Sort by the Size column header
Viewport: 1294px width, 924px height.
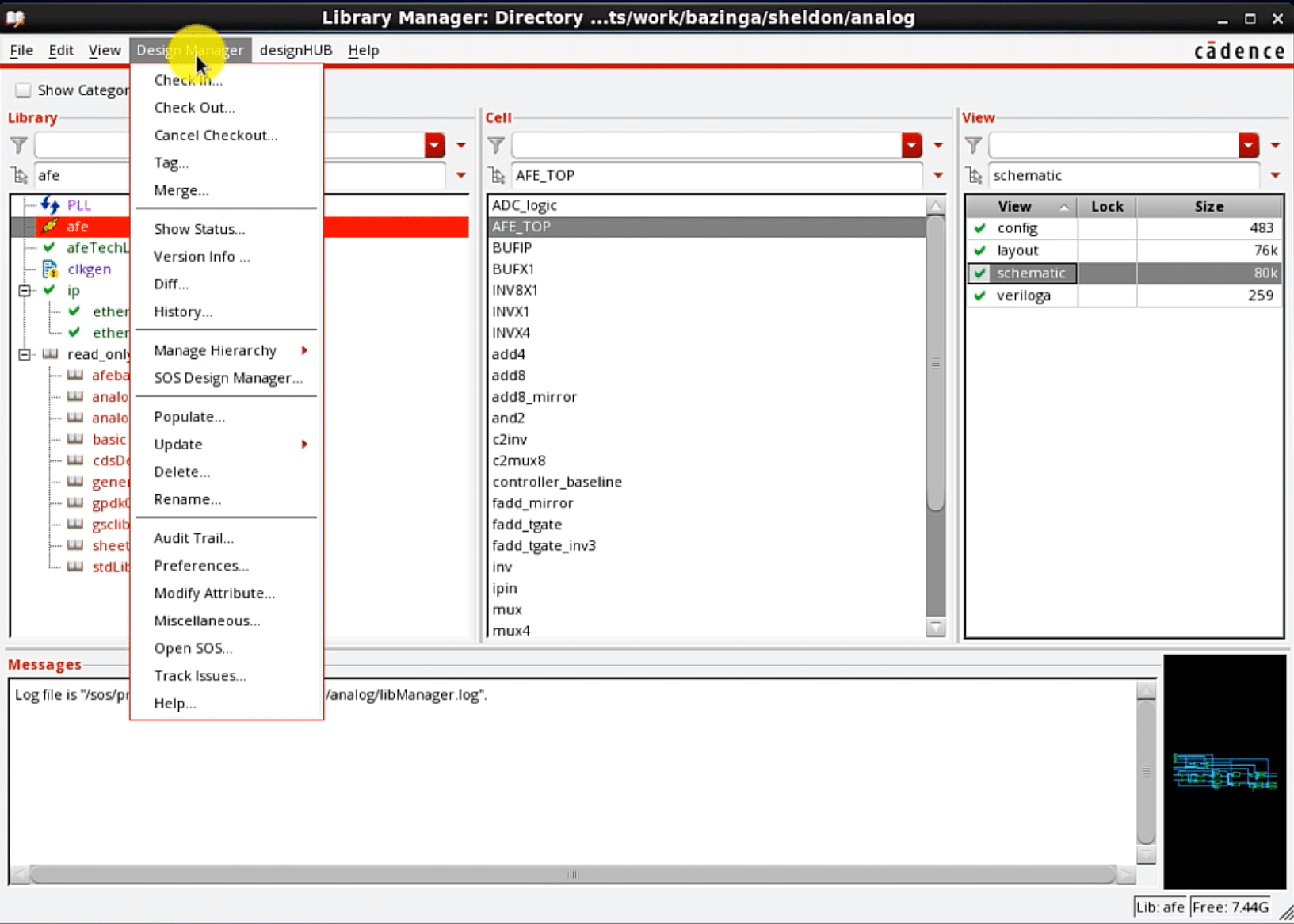tap(1208, 206)
